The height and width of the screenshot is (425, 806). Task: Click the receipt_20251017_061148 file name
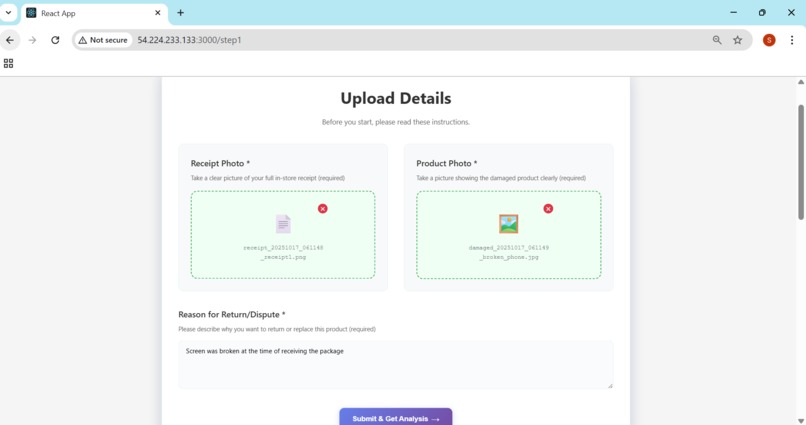click(x=283, y=252)
